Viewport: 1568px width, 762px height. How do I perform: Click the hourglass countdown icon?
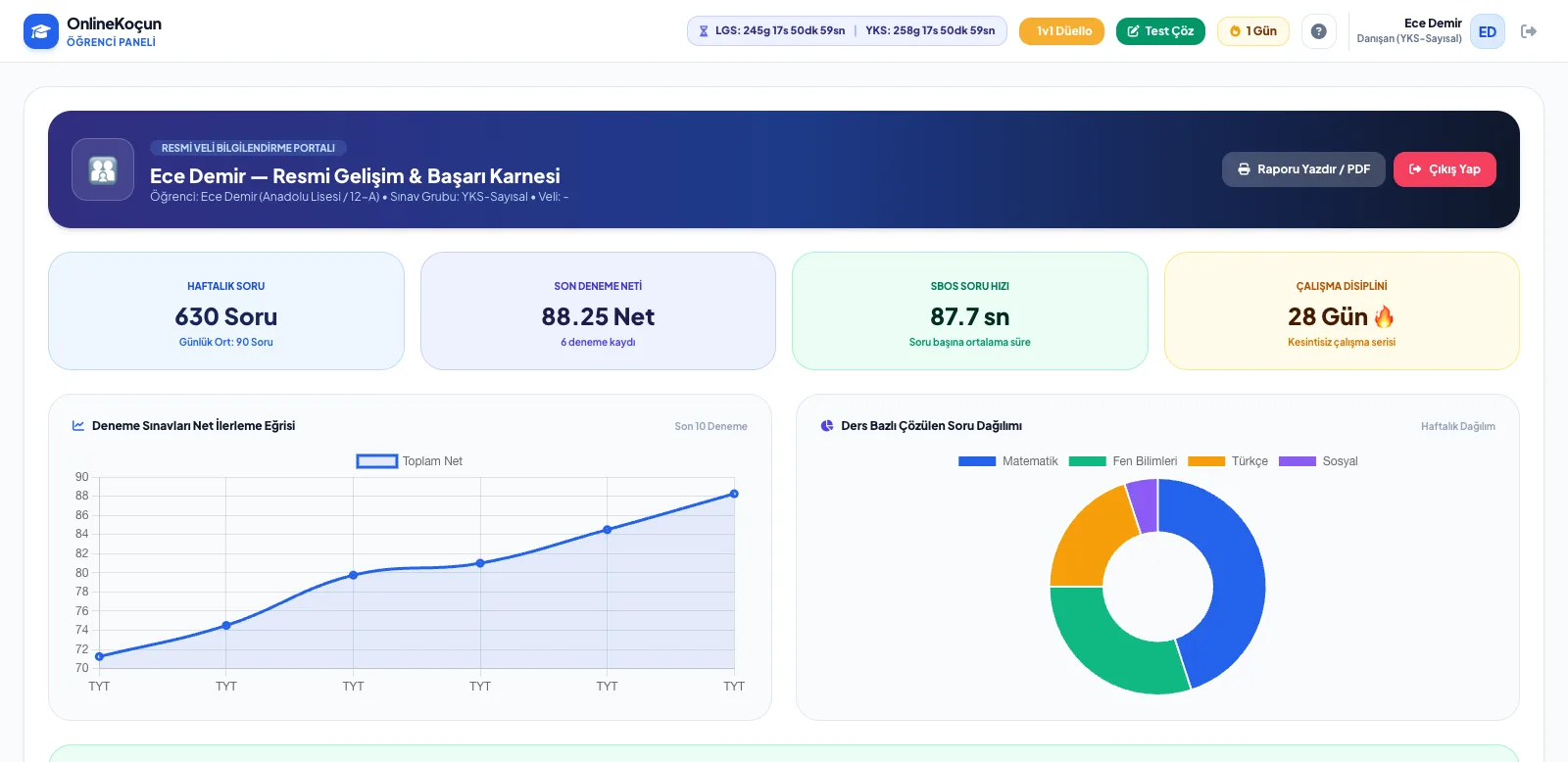click(704, 31)
